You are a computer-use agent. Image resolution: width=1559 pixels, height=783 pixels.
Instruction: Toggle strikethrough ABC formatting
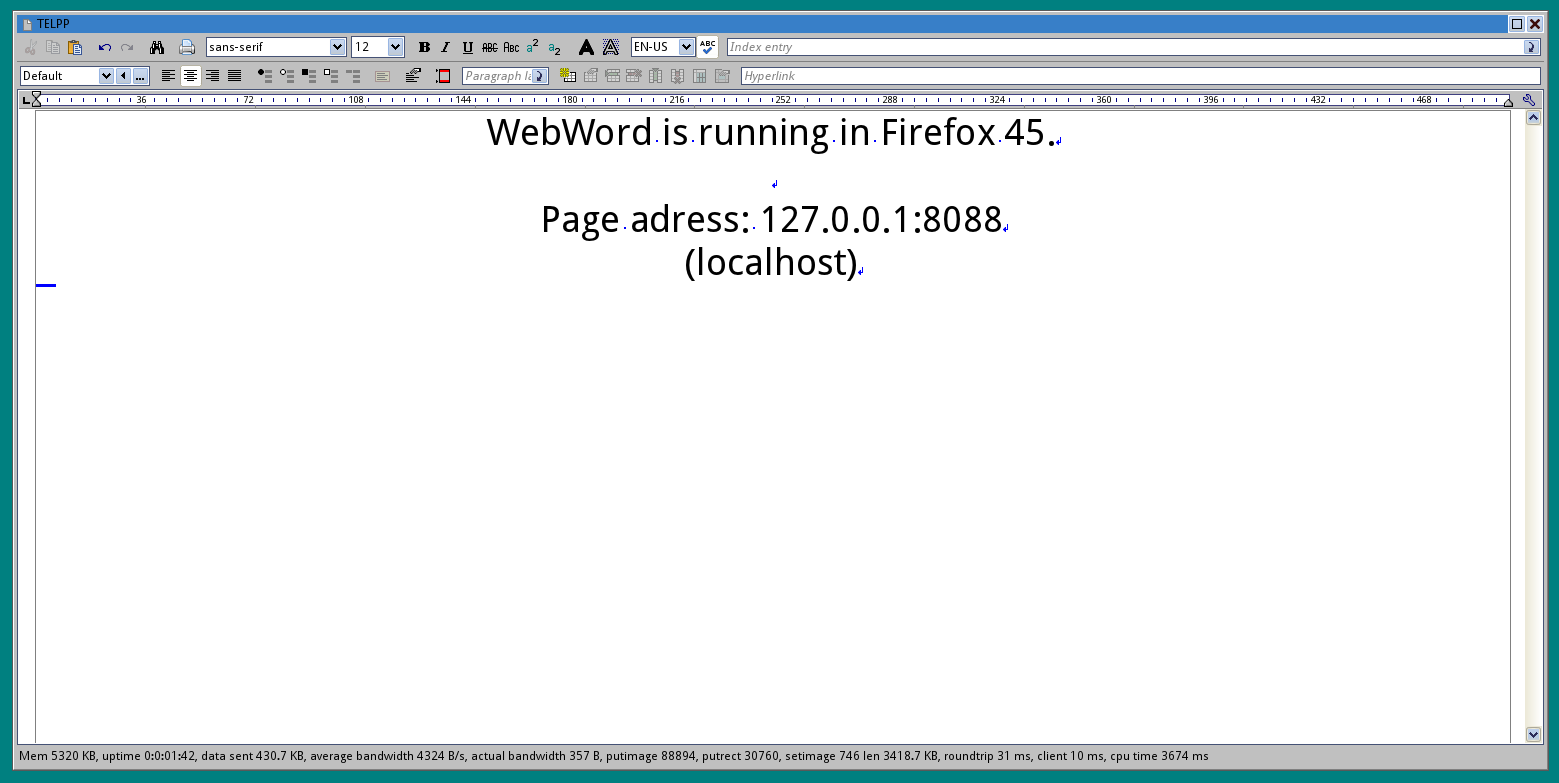tap(490, 47)
